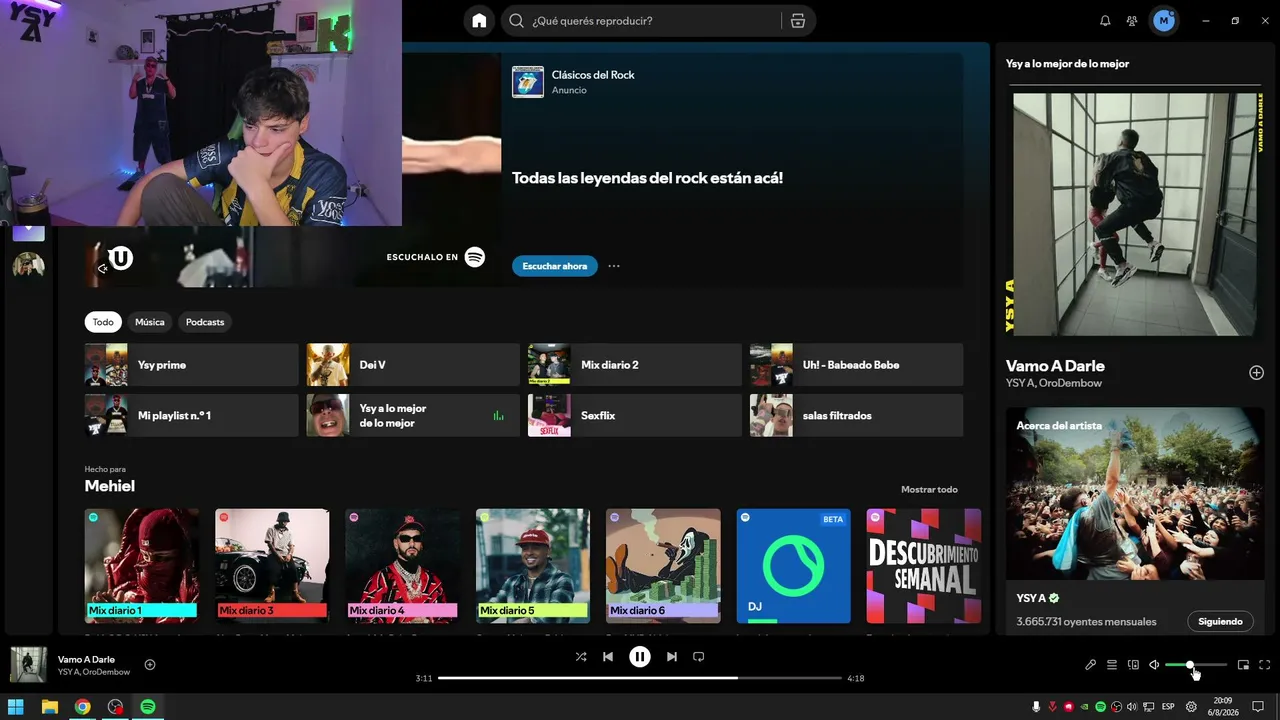Open the 'Mix diario 6' card
This screenshot has height=720, width=1280.
pos(663,566)
